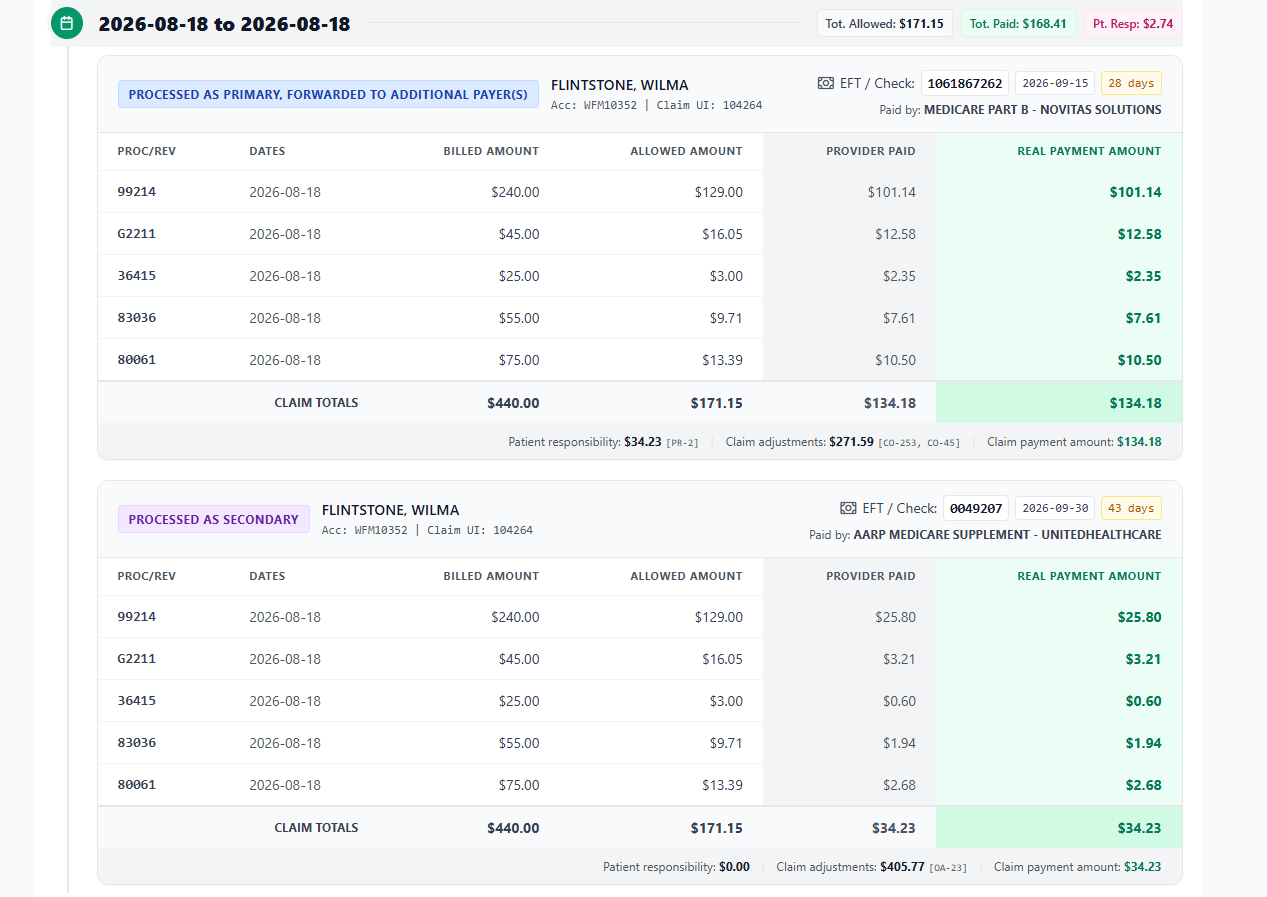
Task: Click the EFT money icon for AARP payment
Action: click(x=848, y=508)
